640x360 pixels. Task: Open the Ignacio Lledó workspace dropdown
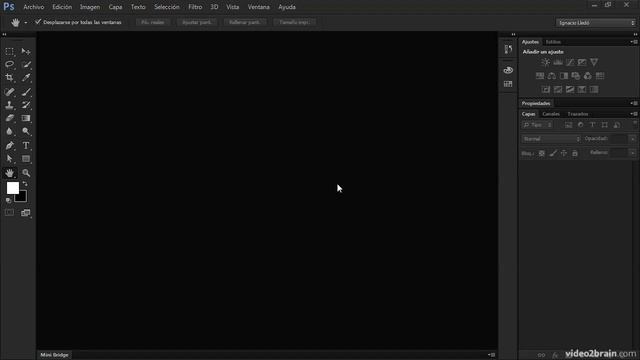pos(596,23)
